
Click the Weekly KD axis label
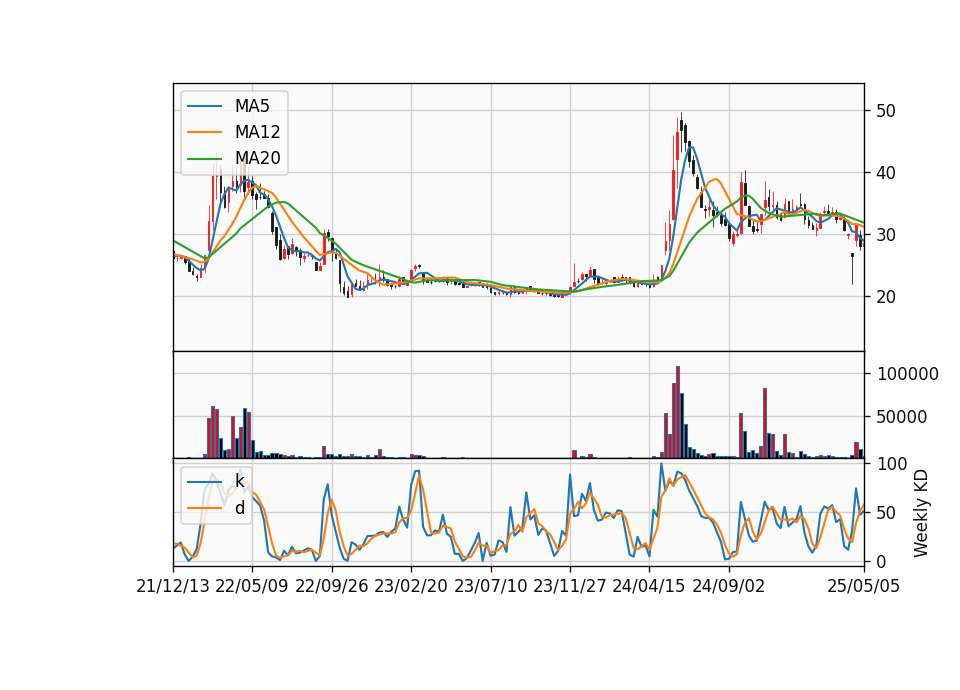(x=921, y=513)
